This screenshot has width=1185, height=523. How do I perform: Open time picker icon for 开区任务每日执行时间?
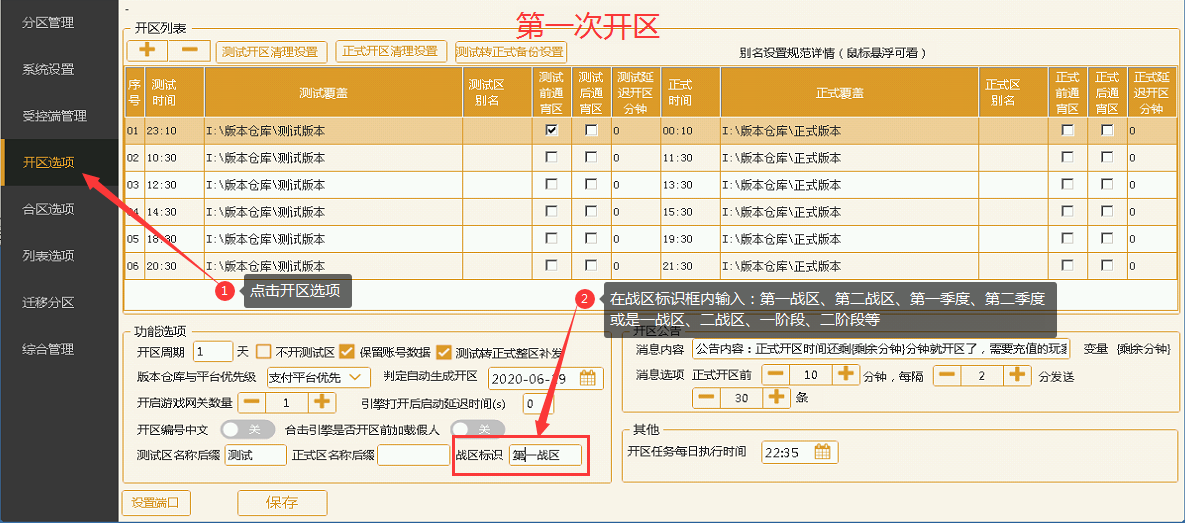point(822,452)
